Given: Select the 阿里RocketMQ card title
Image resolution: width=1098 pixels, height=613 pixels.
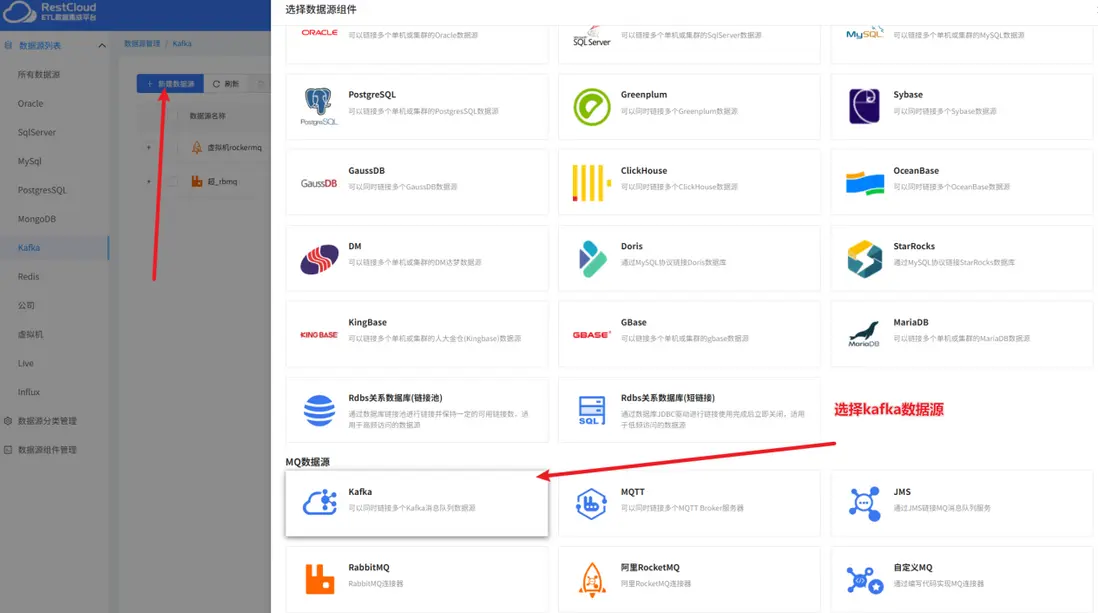Looking at the screenshot, I should 650,567.
